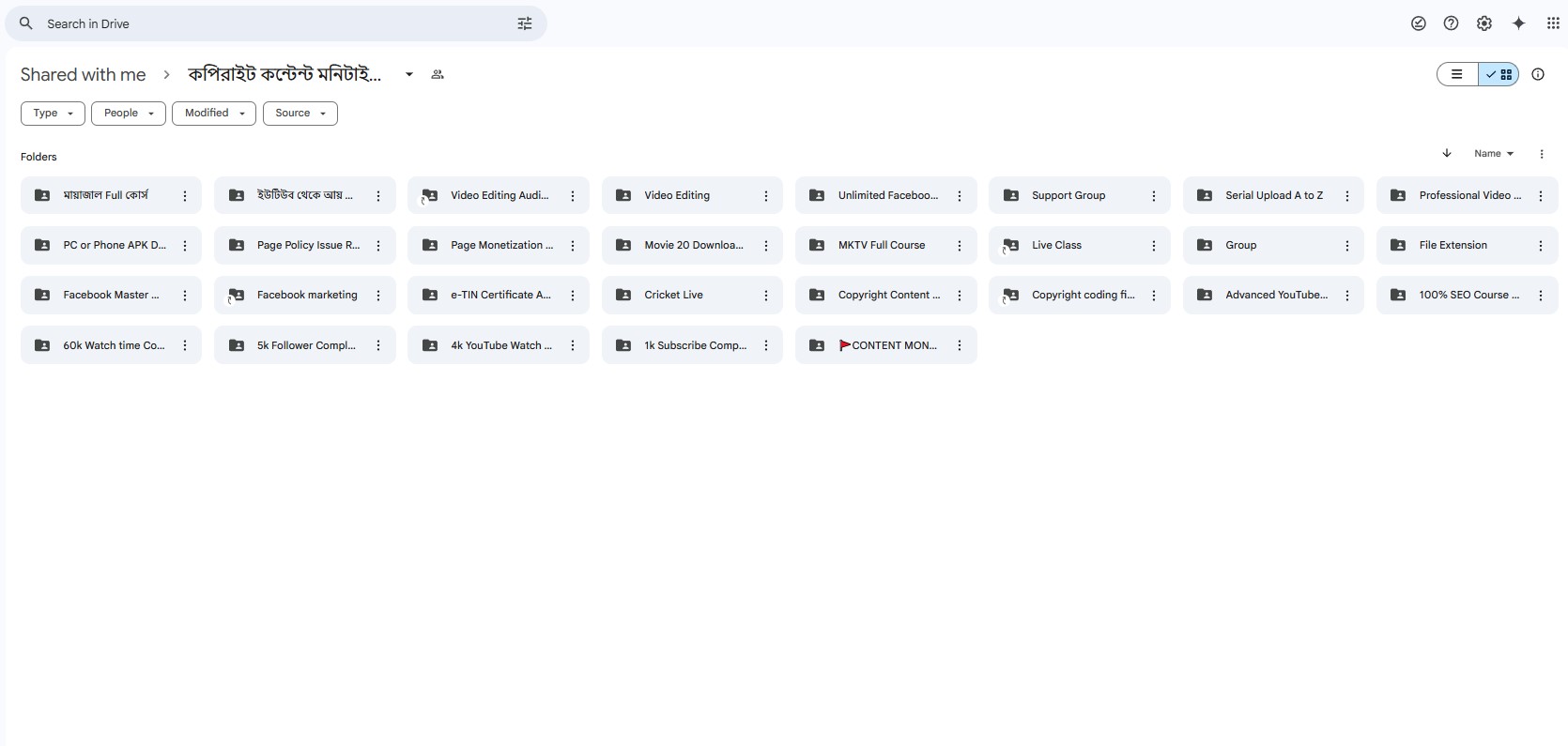Open the MKTV Full Course folder

pos(881,245)
